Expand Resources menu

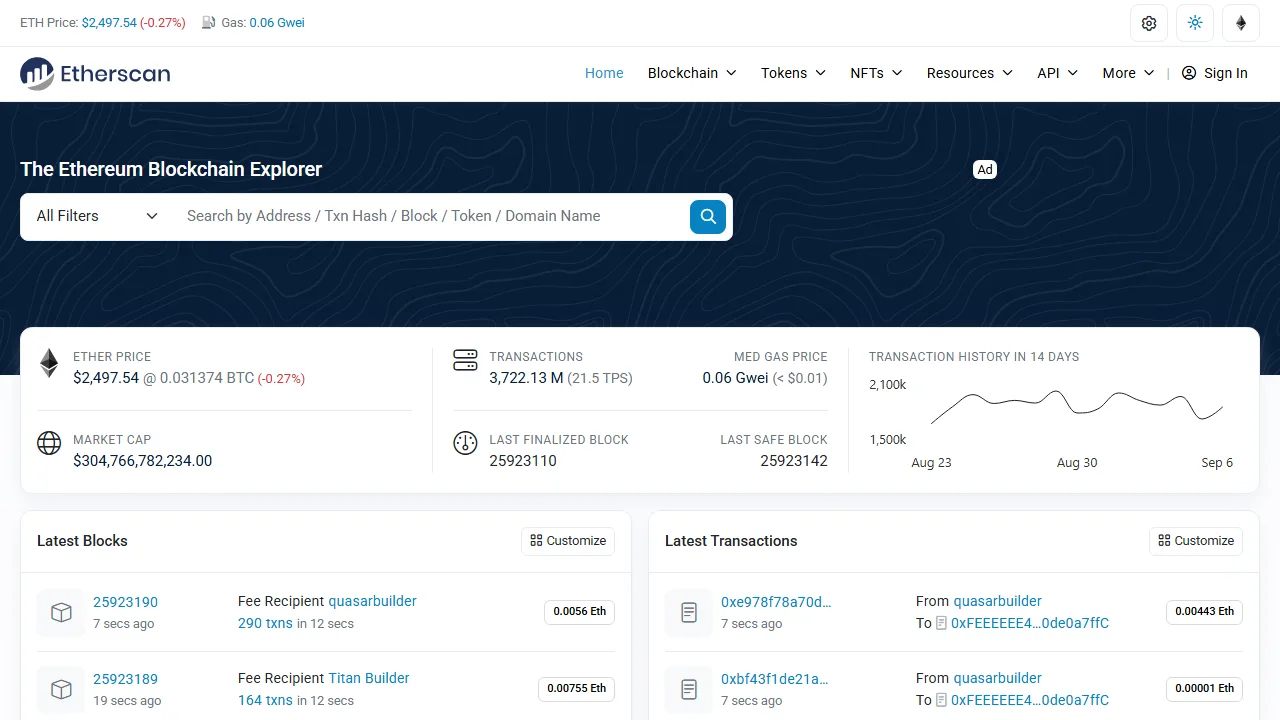969,73
